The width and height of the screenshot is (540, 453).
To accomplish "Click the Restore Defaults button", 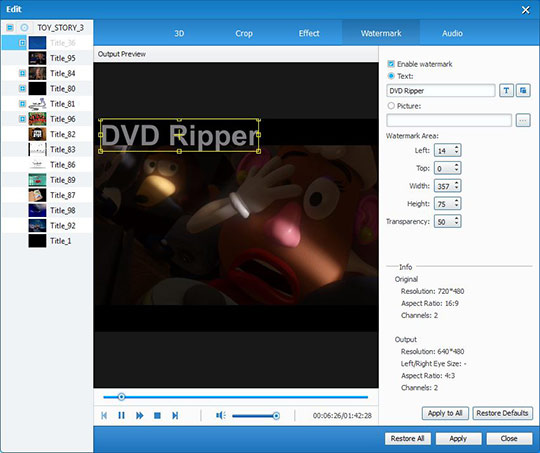I will [502, 413].
